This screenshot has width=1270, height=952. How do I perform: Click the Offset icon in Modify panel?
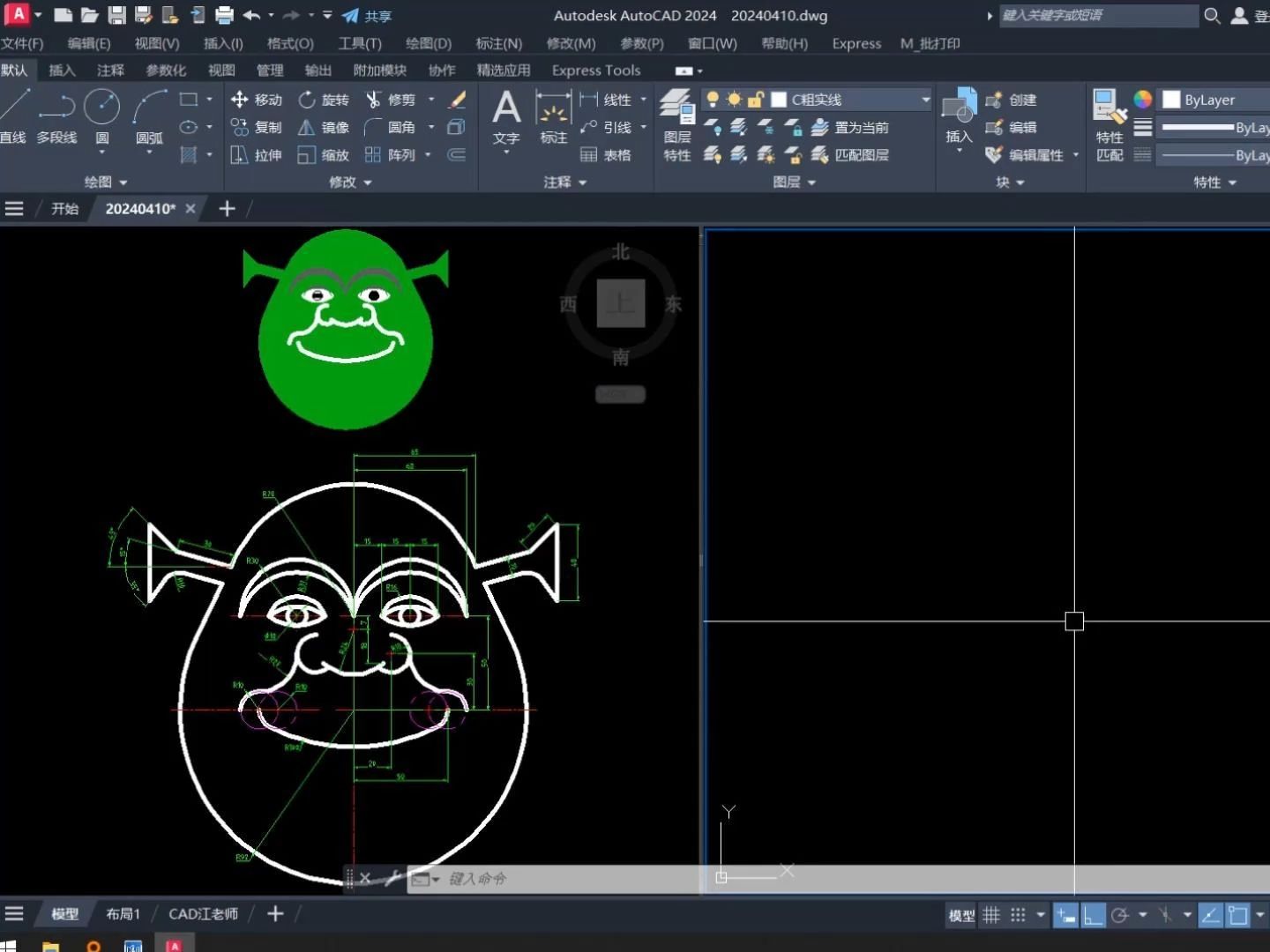point(456,154)
